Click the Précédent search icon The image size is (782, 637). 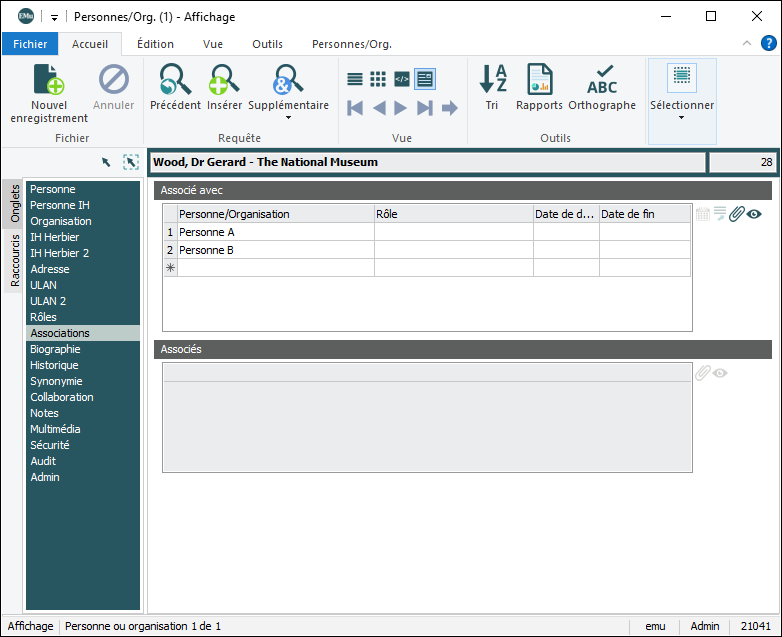pyautogui.click(x=175, y=80)
